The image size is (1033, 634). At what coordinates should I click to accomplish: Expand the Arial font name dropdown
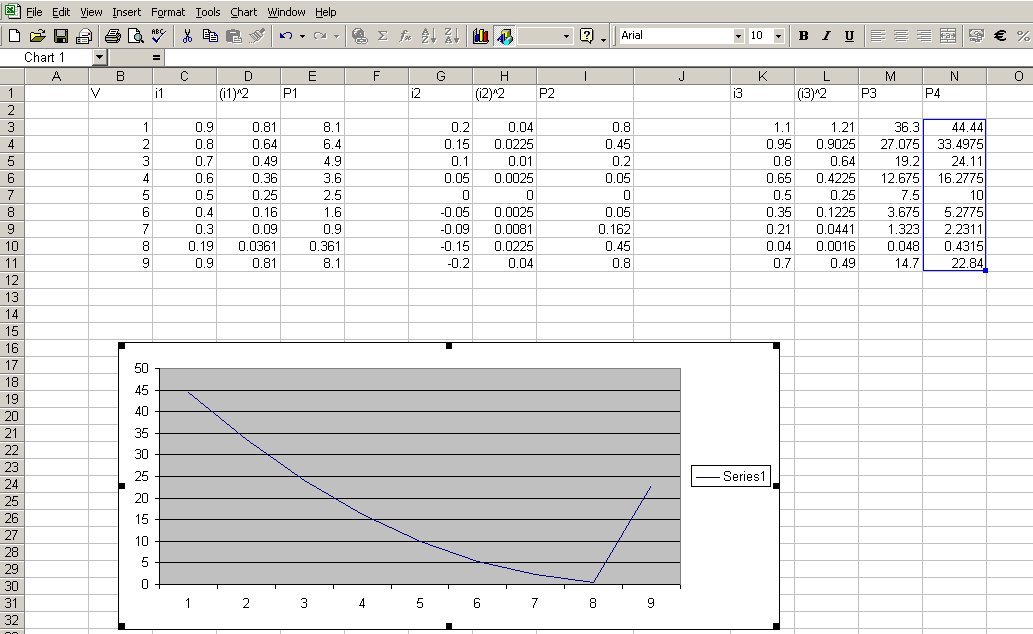738,36
